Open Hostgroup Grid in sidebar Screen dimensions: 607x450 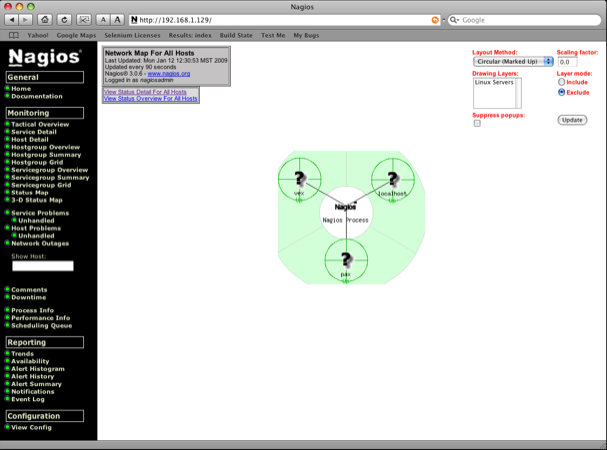pos(37,162)
